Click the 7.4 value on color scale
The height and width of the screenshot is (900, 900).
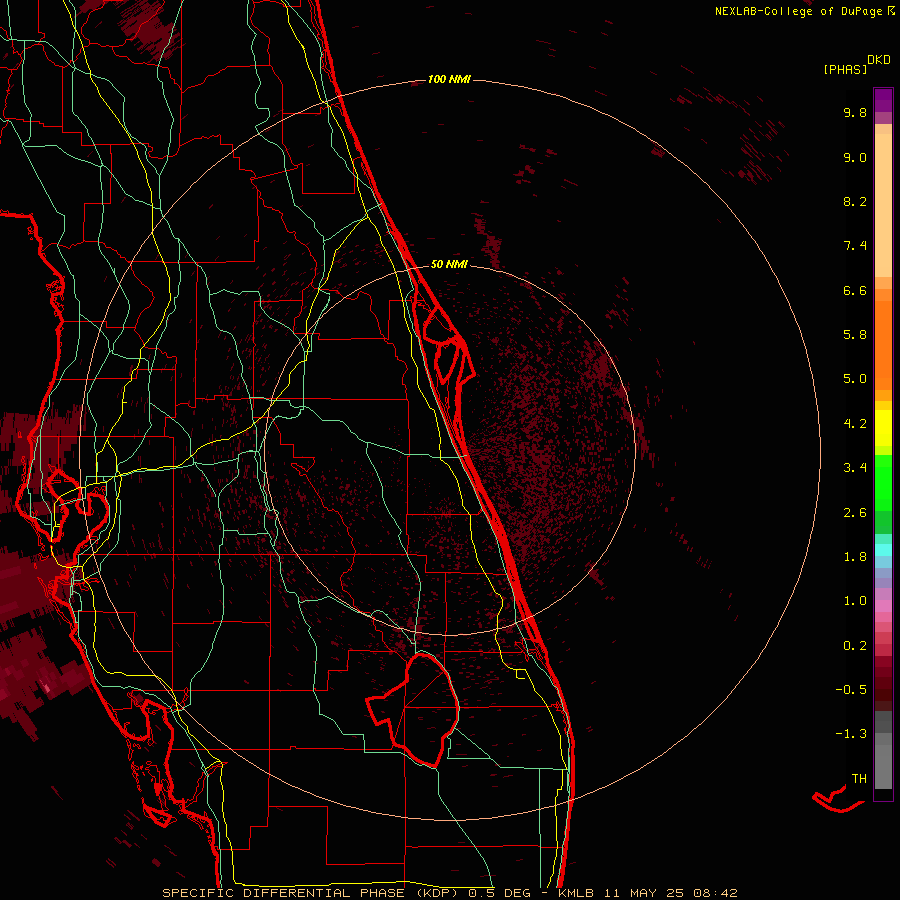[x=855, y=246]
